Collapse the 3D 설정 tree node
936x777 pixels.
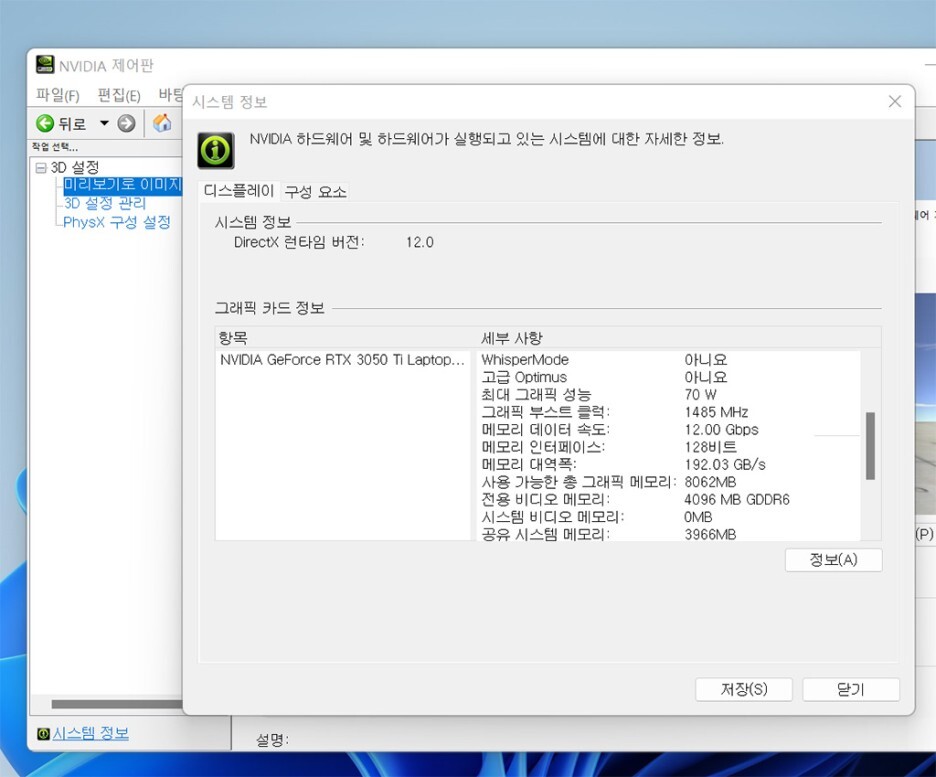point(41,168)
